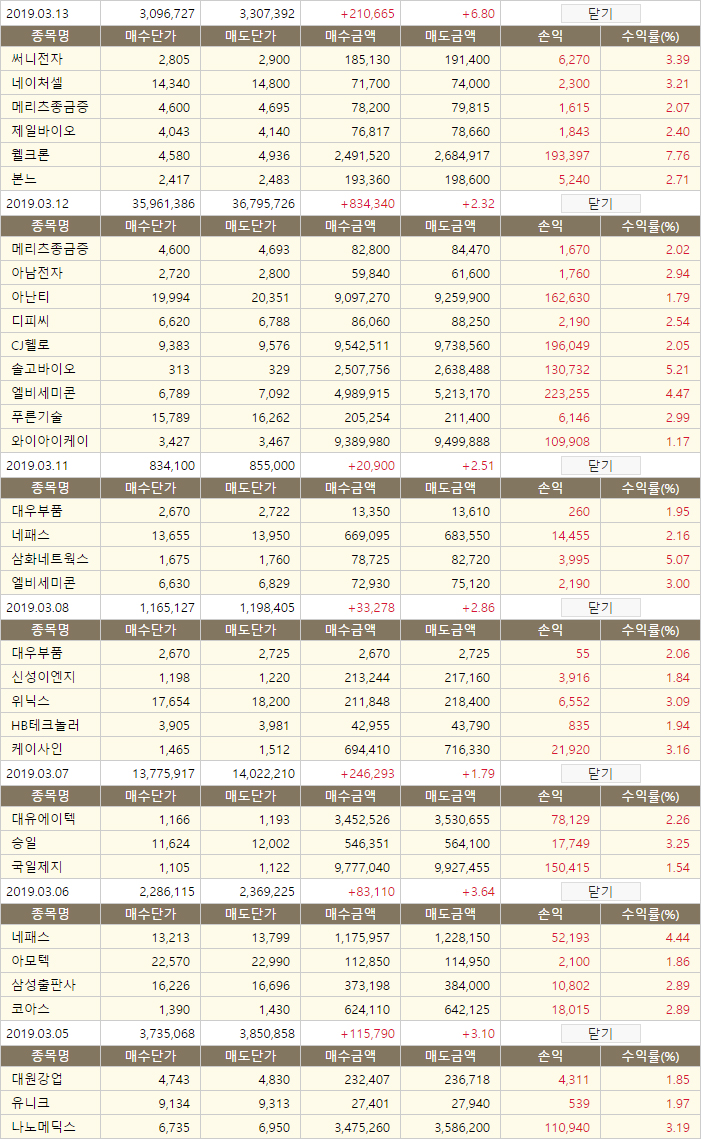Click stock name 위닉스

(x=31, y=701)
